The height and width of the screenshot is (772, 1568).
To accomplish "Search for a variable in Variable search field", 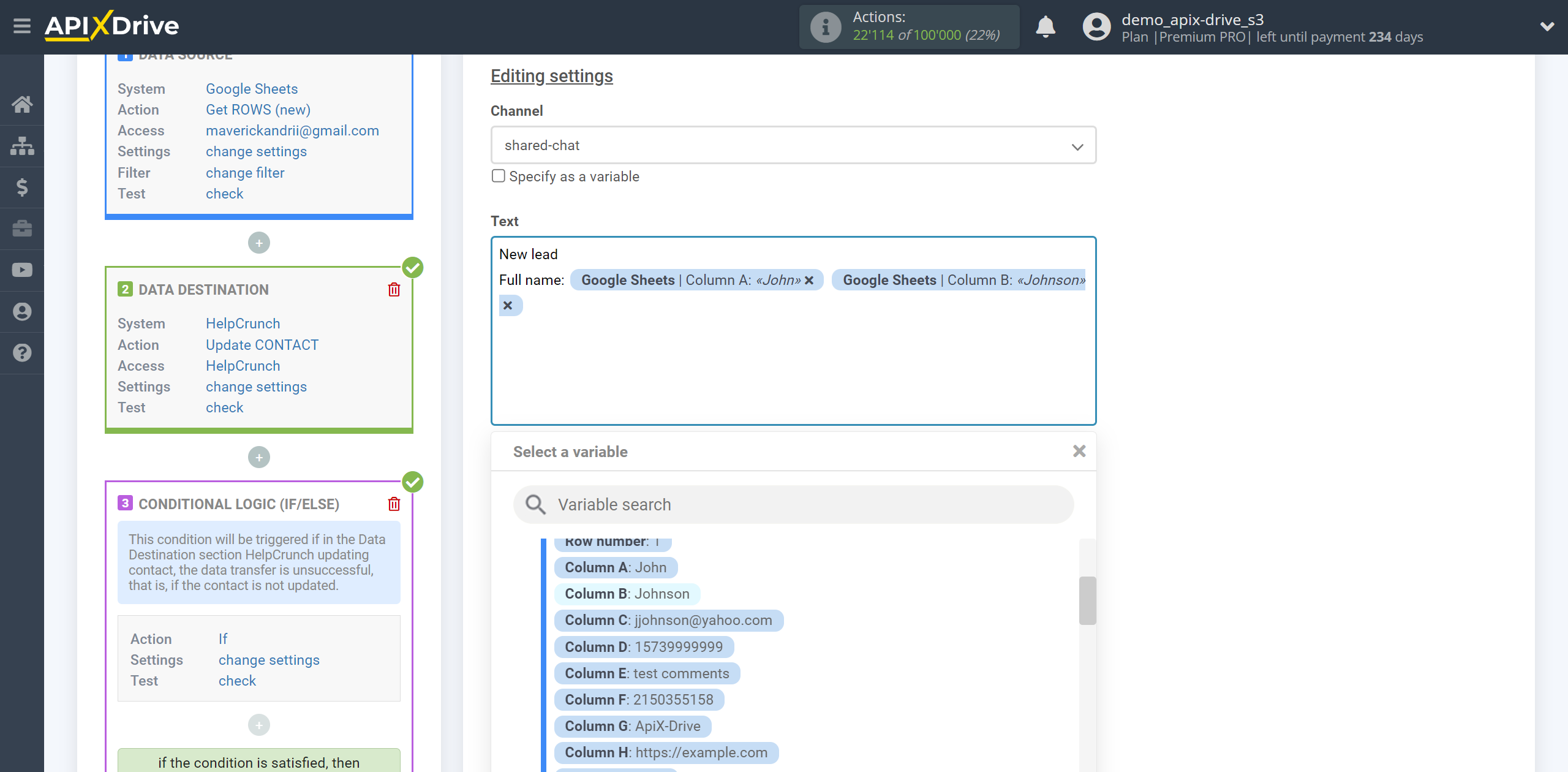I will 793,503.
